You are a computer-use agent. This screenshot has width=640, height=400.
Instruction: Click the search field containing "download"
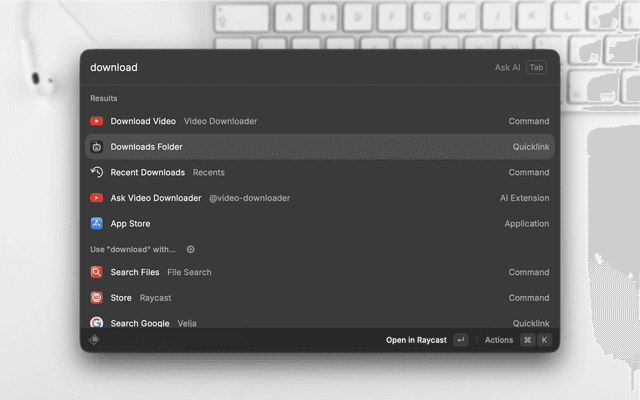[x=280, y=67]
